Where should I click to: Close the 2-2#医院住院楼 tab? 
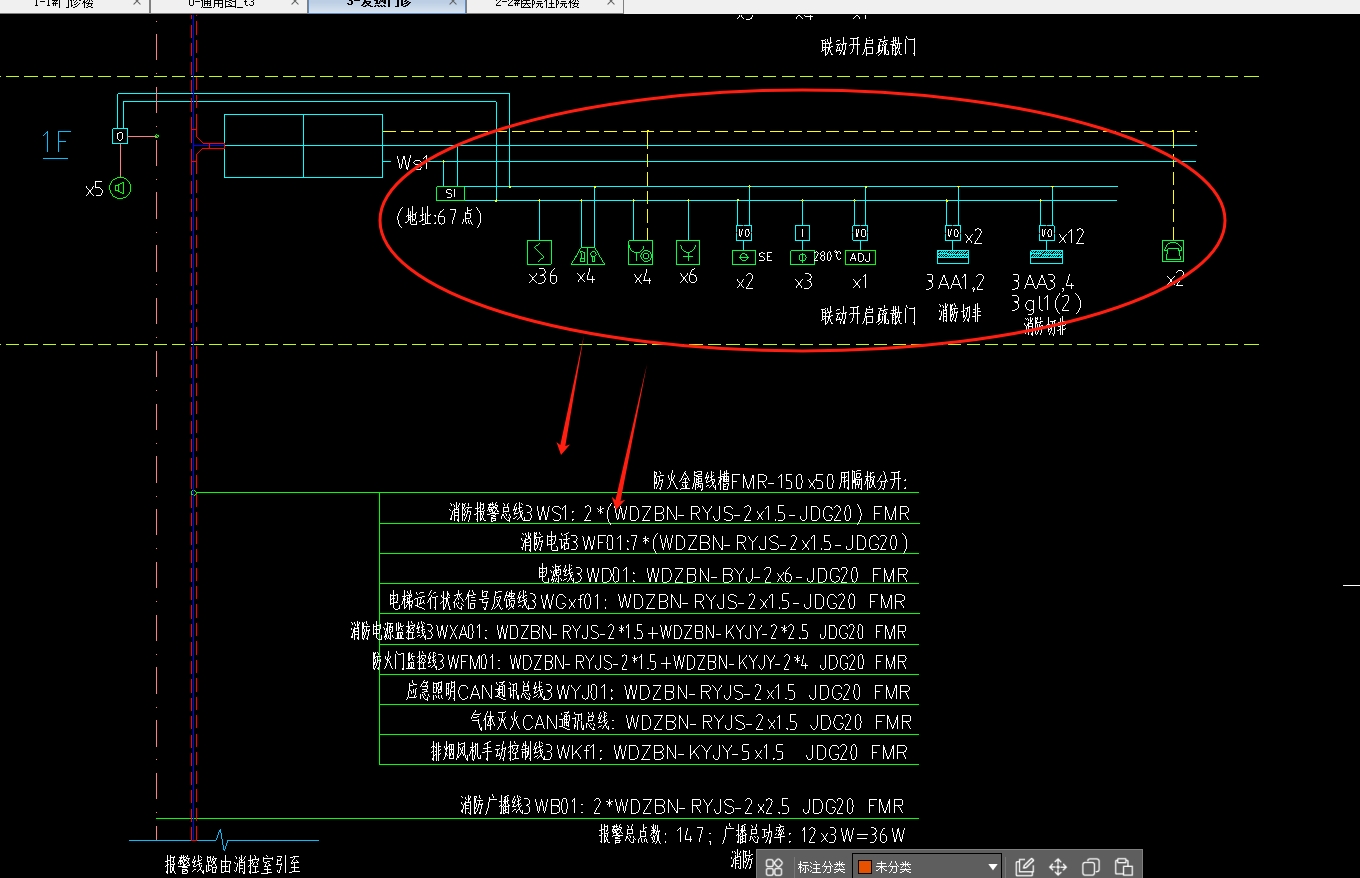pos(610,4)
